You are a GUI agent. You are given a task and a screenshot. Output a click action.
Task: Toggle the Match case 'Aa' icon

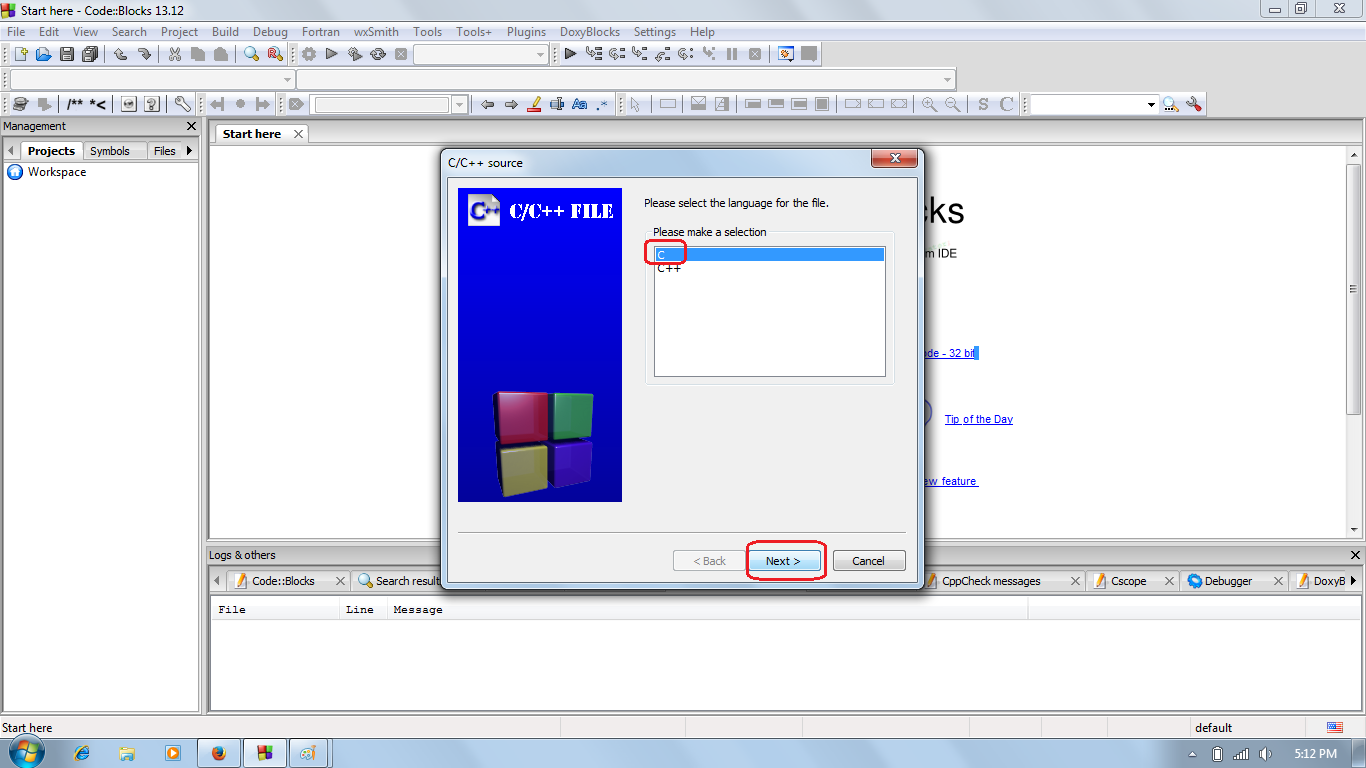point(580,104)
